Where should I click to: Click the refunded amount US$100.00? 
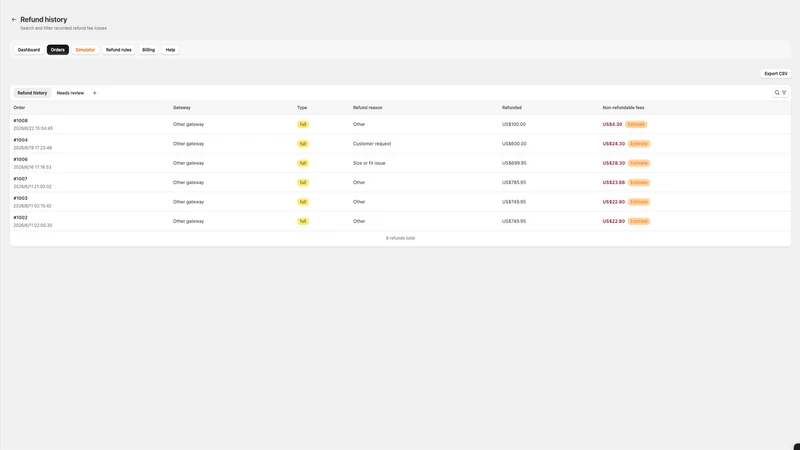(514, 124)
